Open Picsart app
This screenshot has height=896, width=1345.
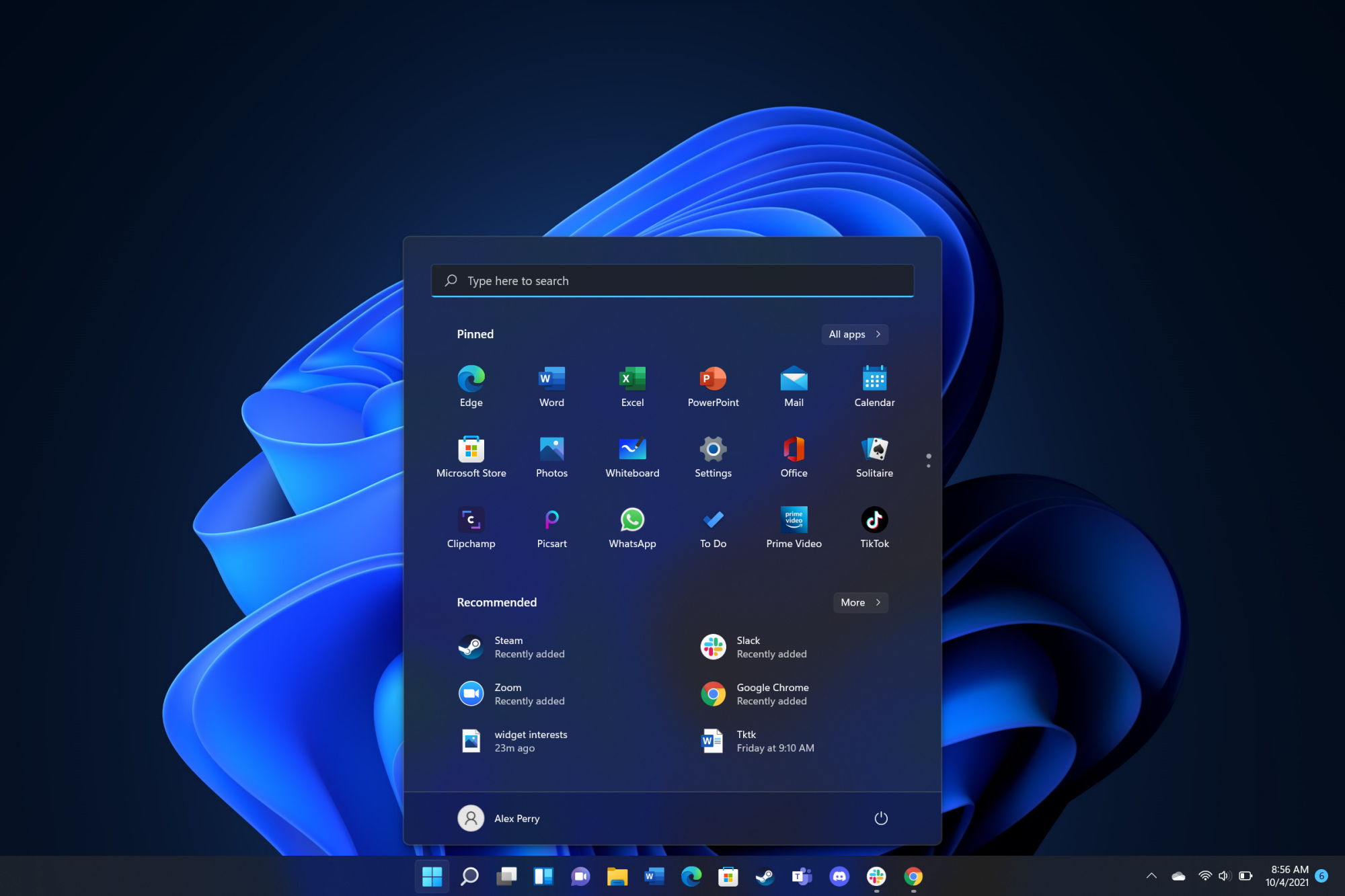[551, 528]
